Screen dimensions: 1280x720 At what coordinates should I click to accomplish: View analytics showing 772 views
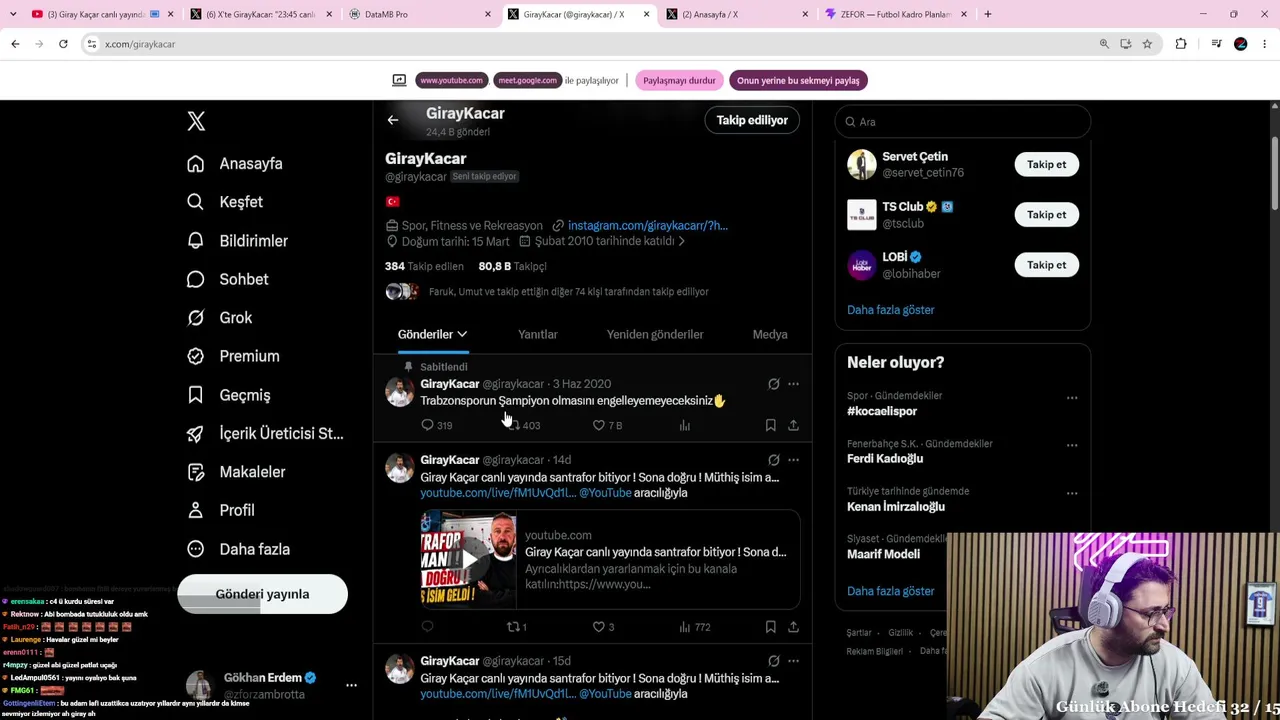(694, 627)
